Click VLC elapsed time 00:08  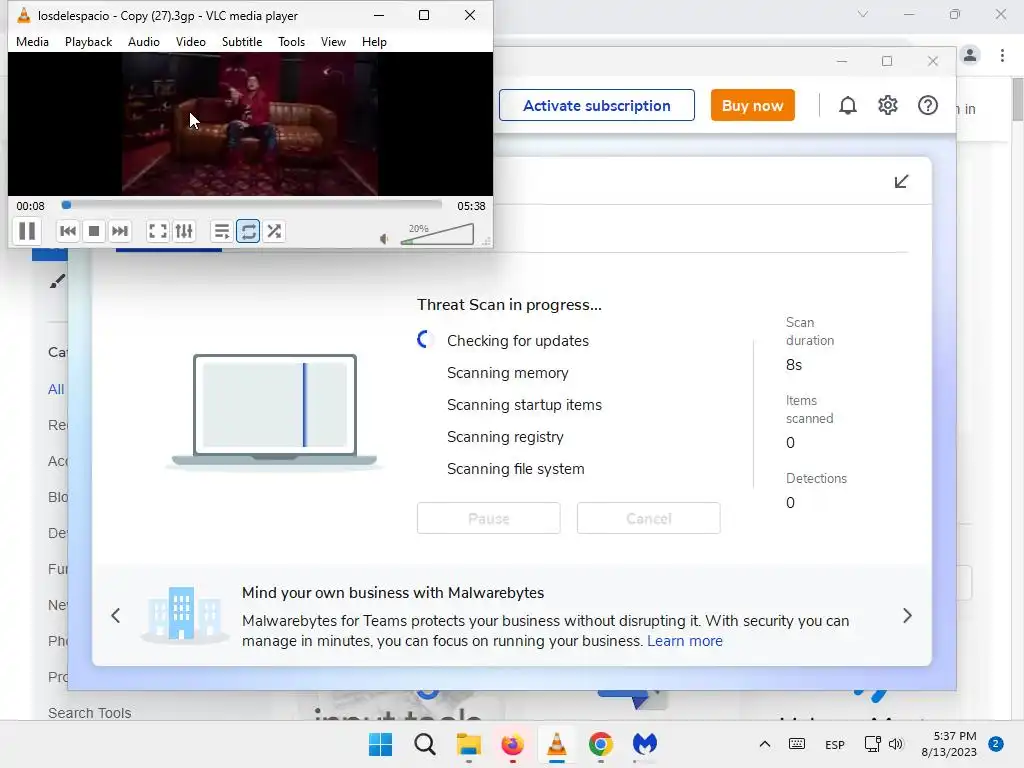[x=31, y=206]
